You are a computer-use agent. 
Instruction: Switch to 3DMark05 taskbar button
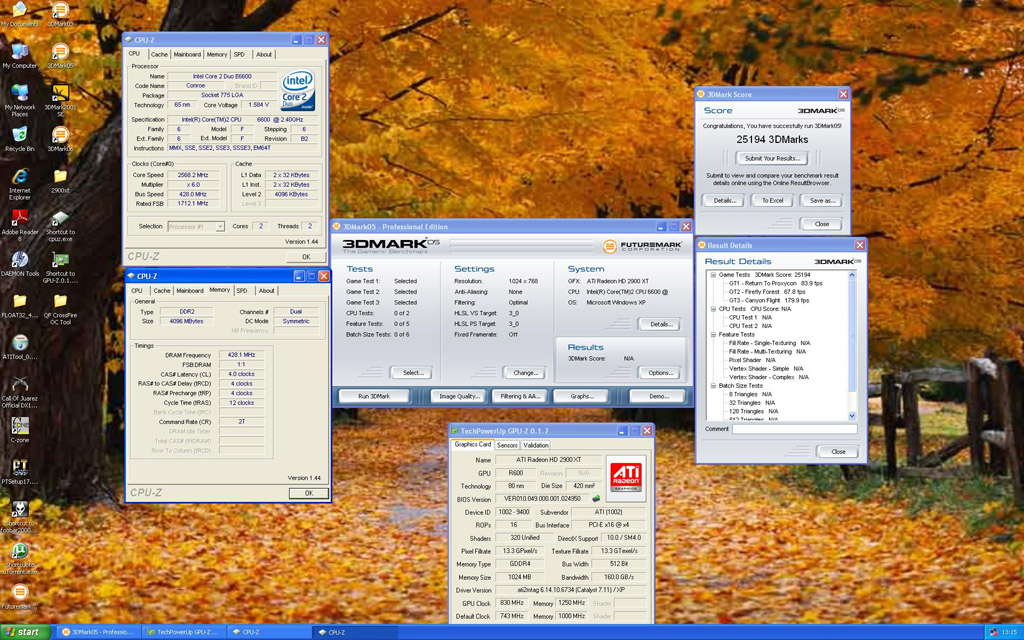[98, 632]
